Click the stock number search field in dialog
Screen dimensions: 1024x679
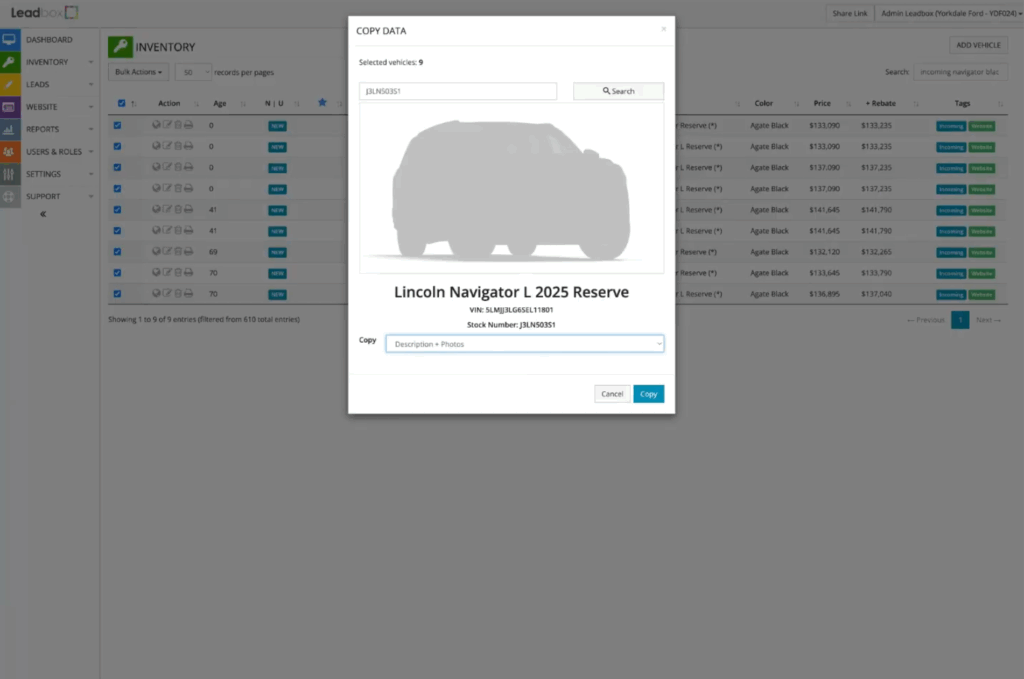coord(458,91)
